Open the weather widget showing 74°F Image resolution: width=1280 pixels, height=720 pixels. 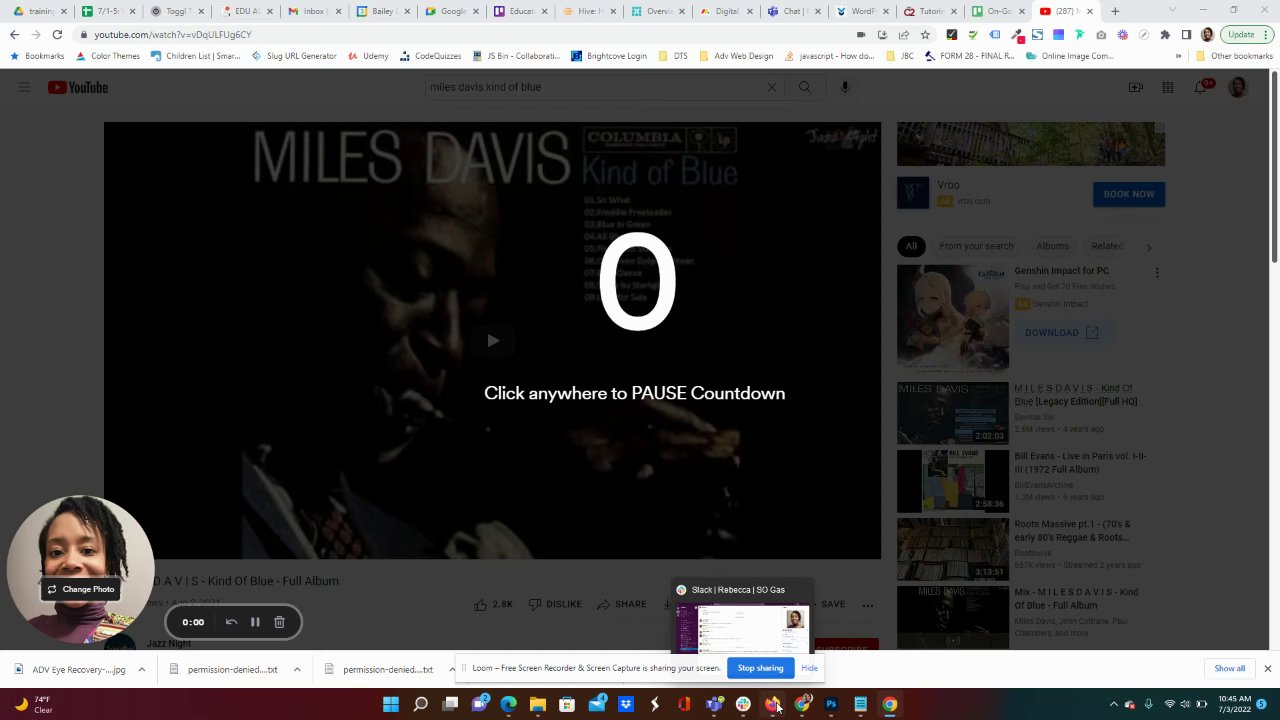[32, 704]
